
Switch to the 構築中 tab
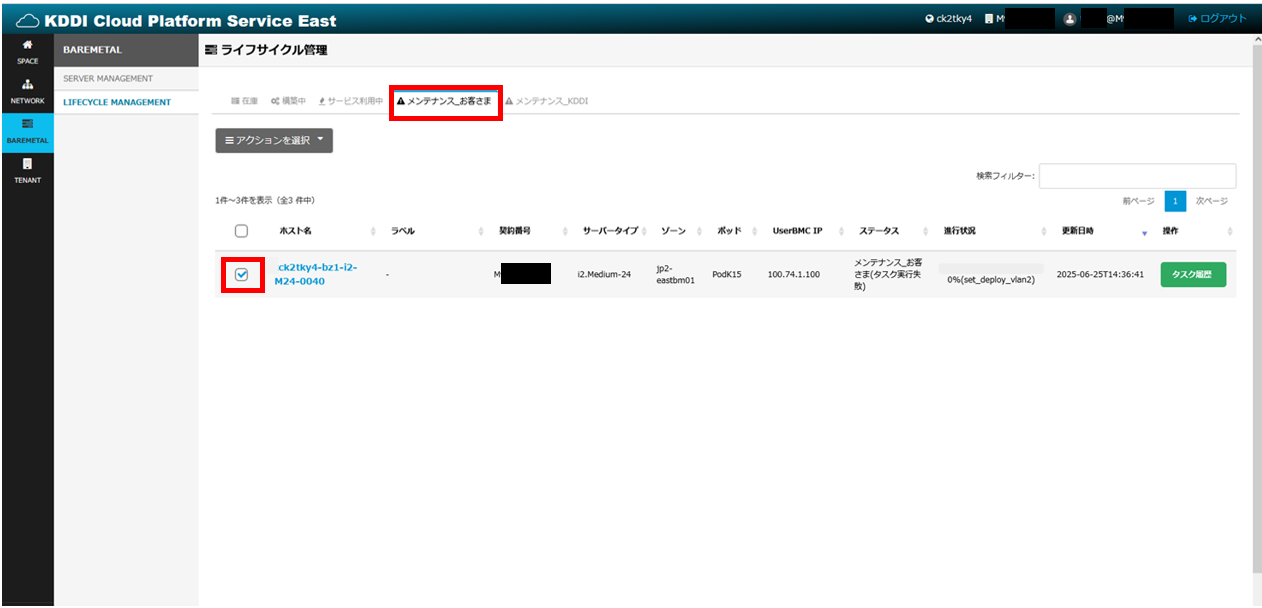289,101
